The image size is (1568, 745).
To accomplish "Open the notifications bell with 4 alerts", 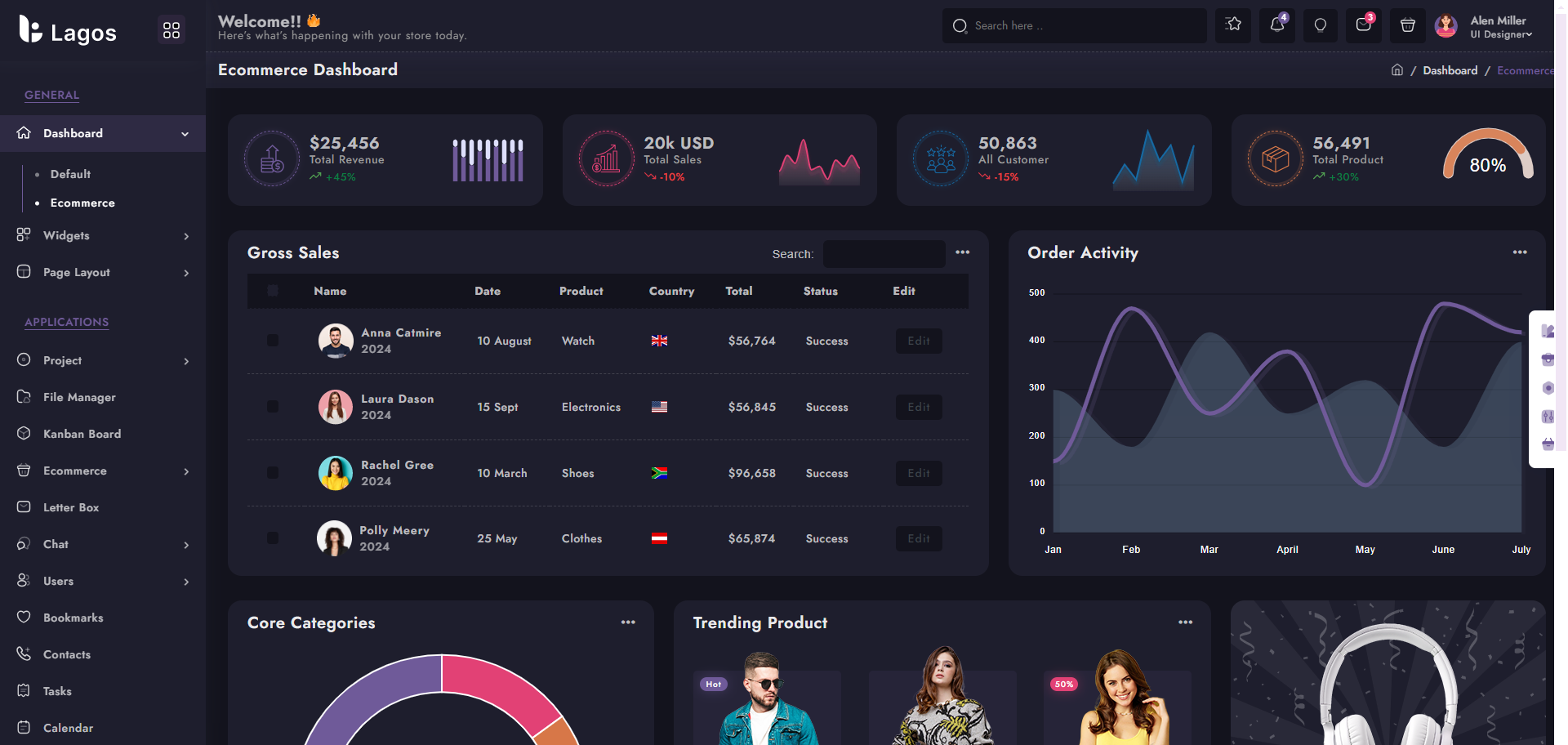I will (x=1276, y=25).
